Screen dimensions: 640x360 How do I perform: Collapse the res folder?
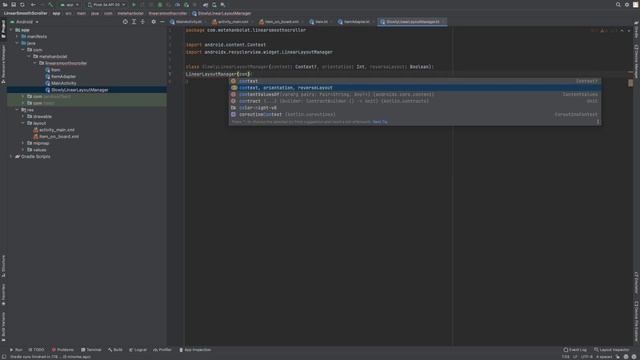tap(17, 110)
